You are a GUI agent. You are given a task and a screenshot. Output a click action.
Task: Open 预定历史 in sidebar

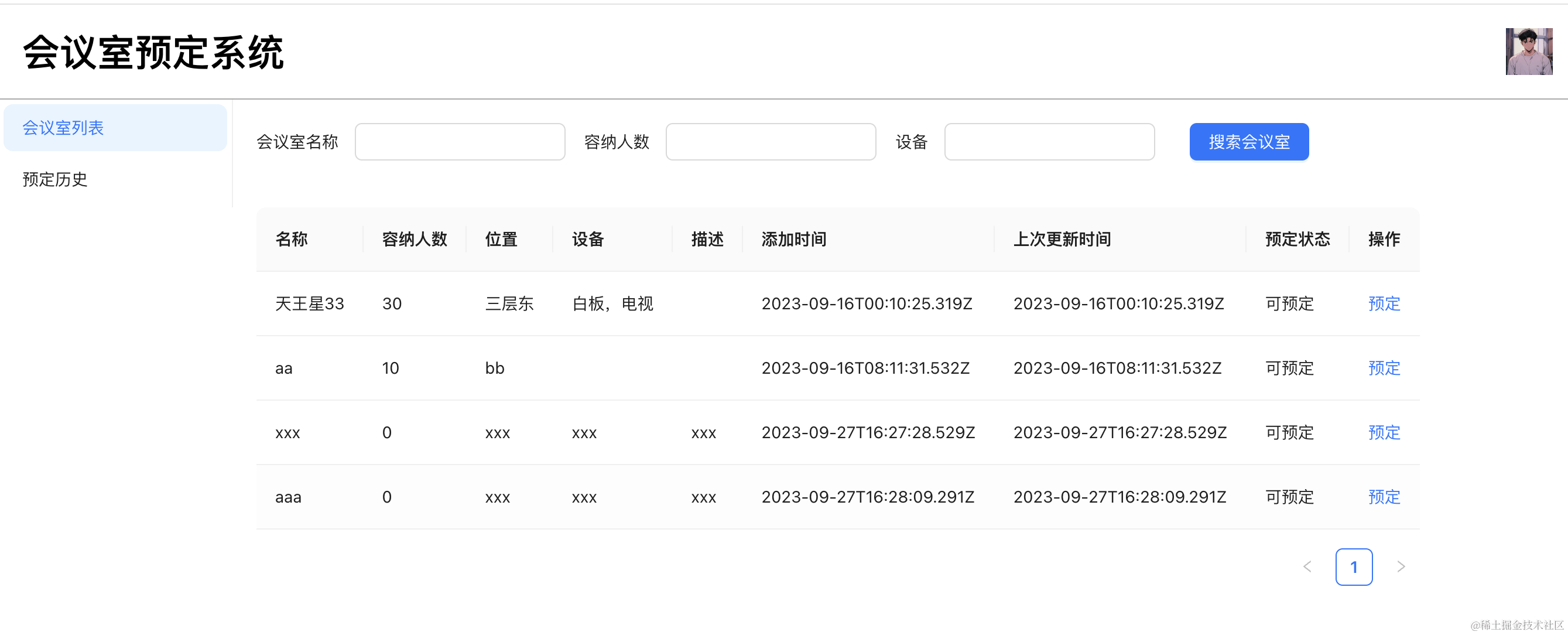(55, 180)
